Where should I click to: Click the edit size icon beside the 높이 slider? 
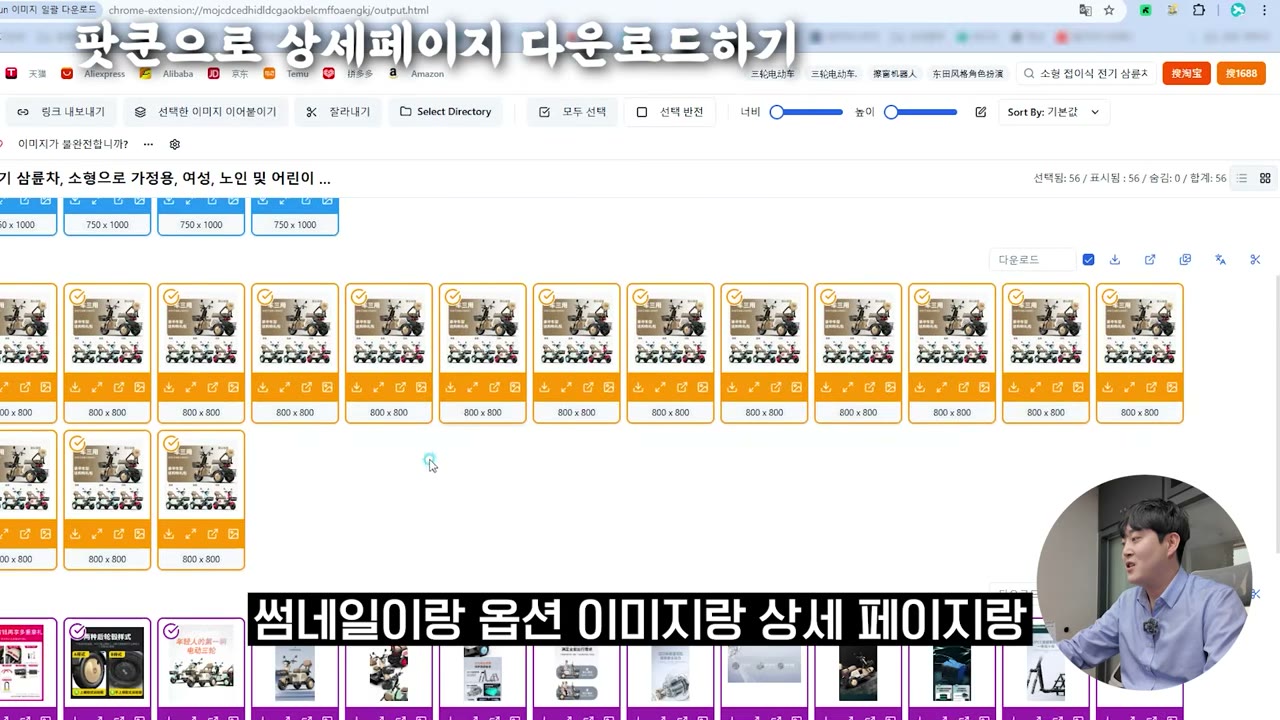(981, 112)
